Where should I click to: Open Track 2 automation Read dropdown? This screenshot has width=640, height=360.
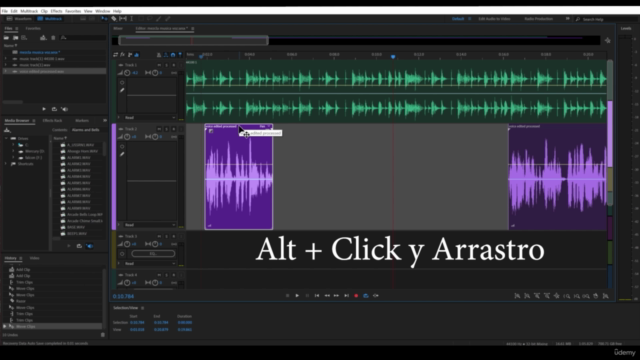[150, 225]
